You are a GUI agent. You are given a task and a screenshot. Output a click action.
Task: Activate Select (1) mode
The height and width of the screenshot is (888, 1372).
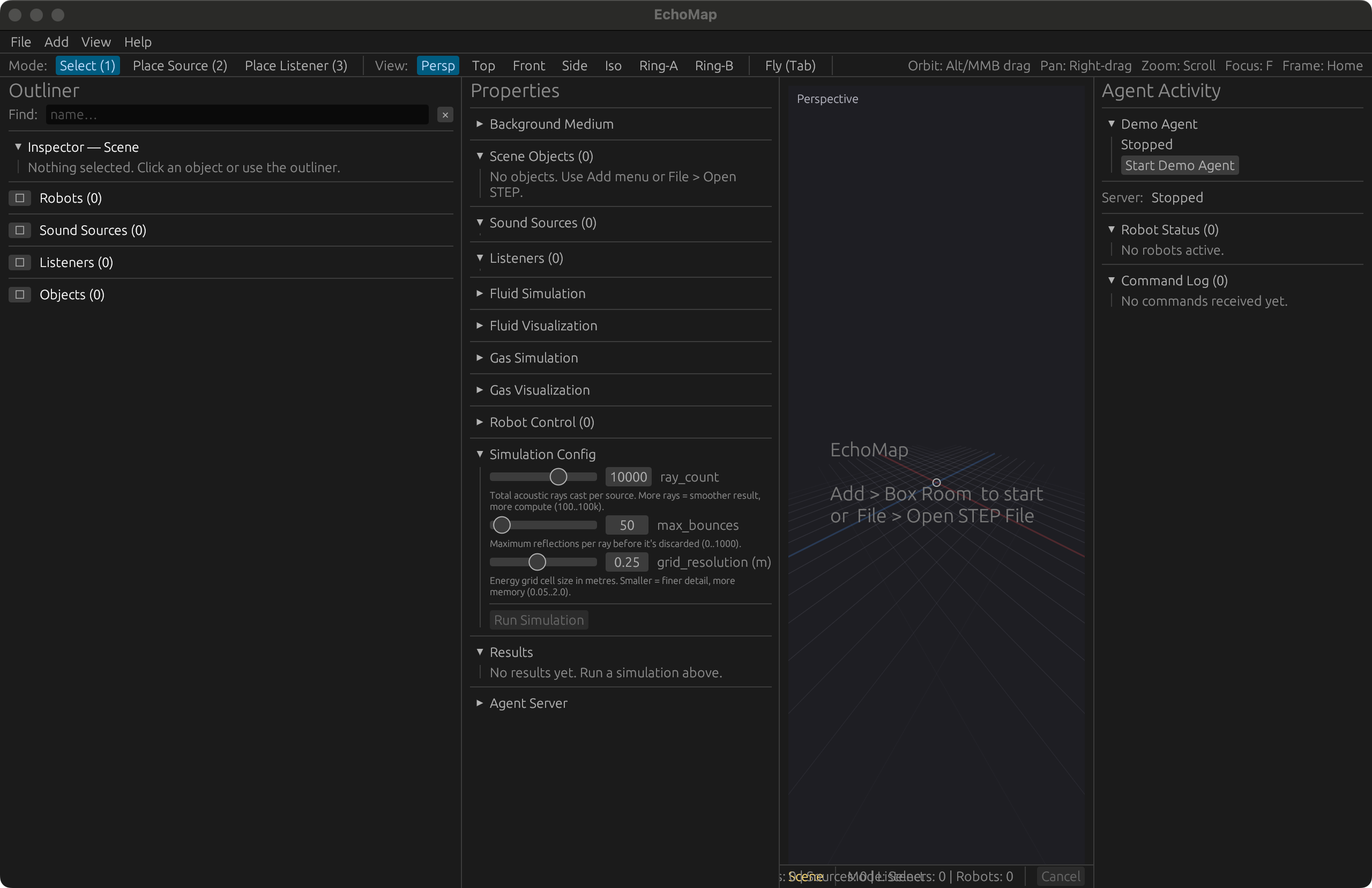pyautogui.click(x=87, y=65)
